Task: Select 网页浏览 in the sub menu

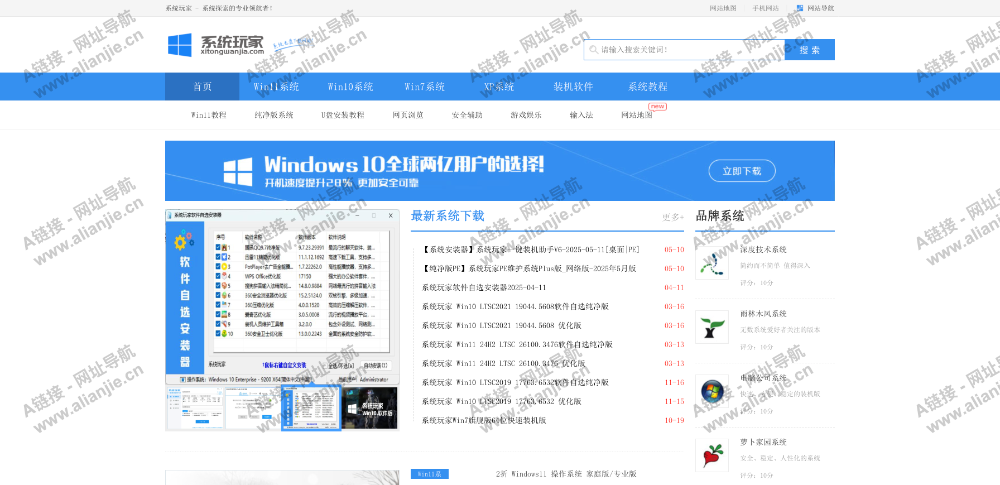Action: [x=408, y=116]
